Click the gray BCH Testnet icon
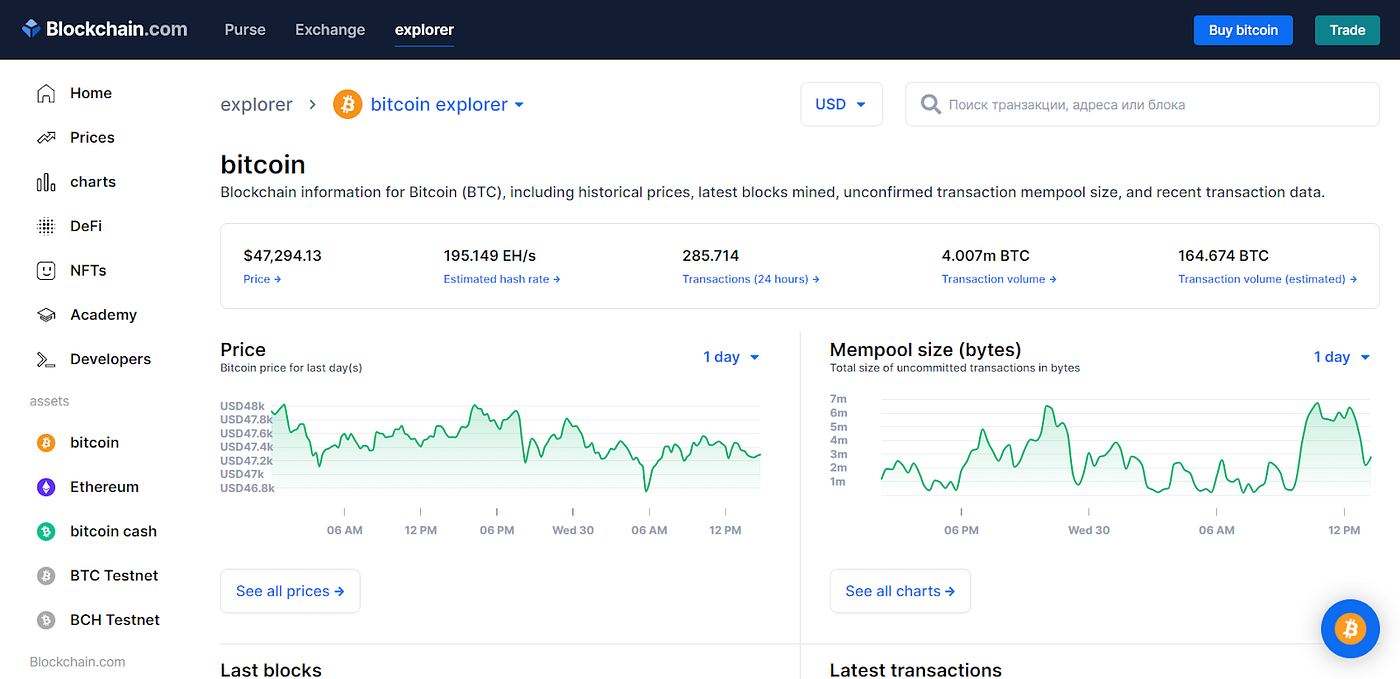Screen dimensions: 1400x679 click(x=46, y=620)
